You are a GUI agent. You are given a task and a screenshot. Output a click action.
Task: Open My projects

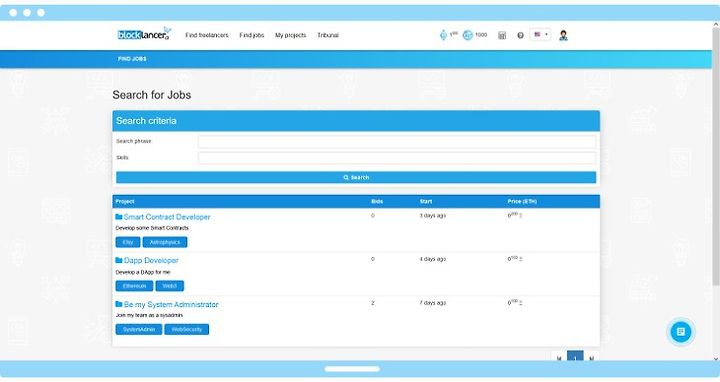click(x=290, y=35)
